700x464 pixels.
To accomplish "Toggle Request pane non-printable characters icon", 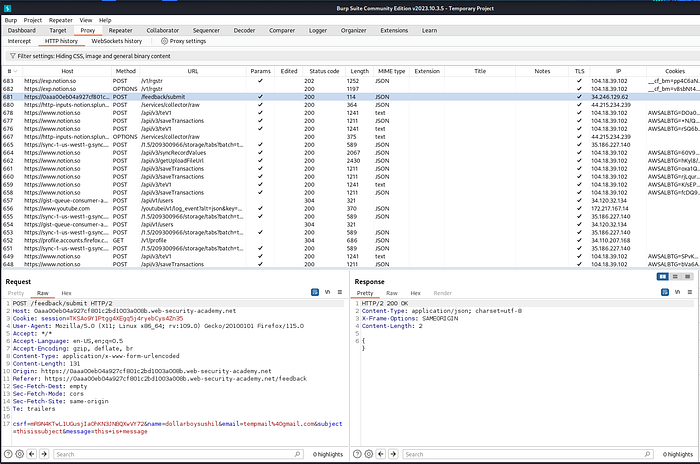I will point(327,292).
